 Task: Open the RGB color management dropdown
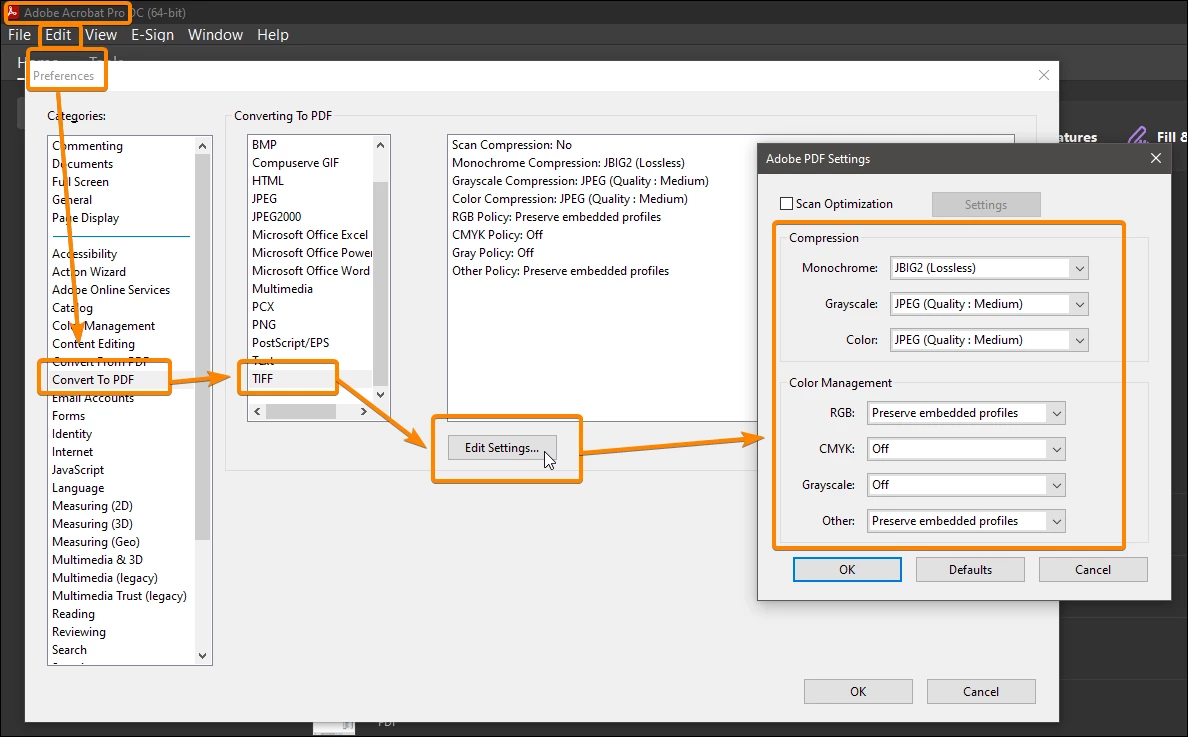pyautogui.click(x=966, y=413)
